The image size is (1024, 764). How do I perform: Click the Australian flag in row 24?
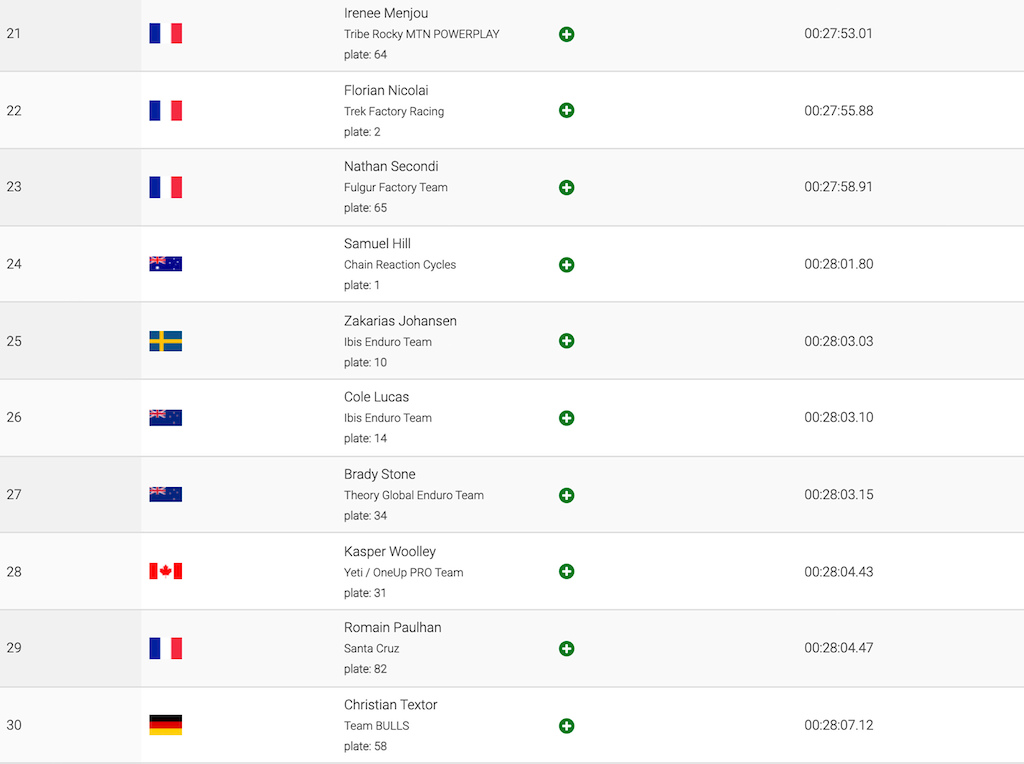(x=165, y=264)
